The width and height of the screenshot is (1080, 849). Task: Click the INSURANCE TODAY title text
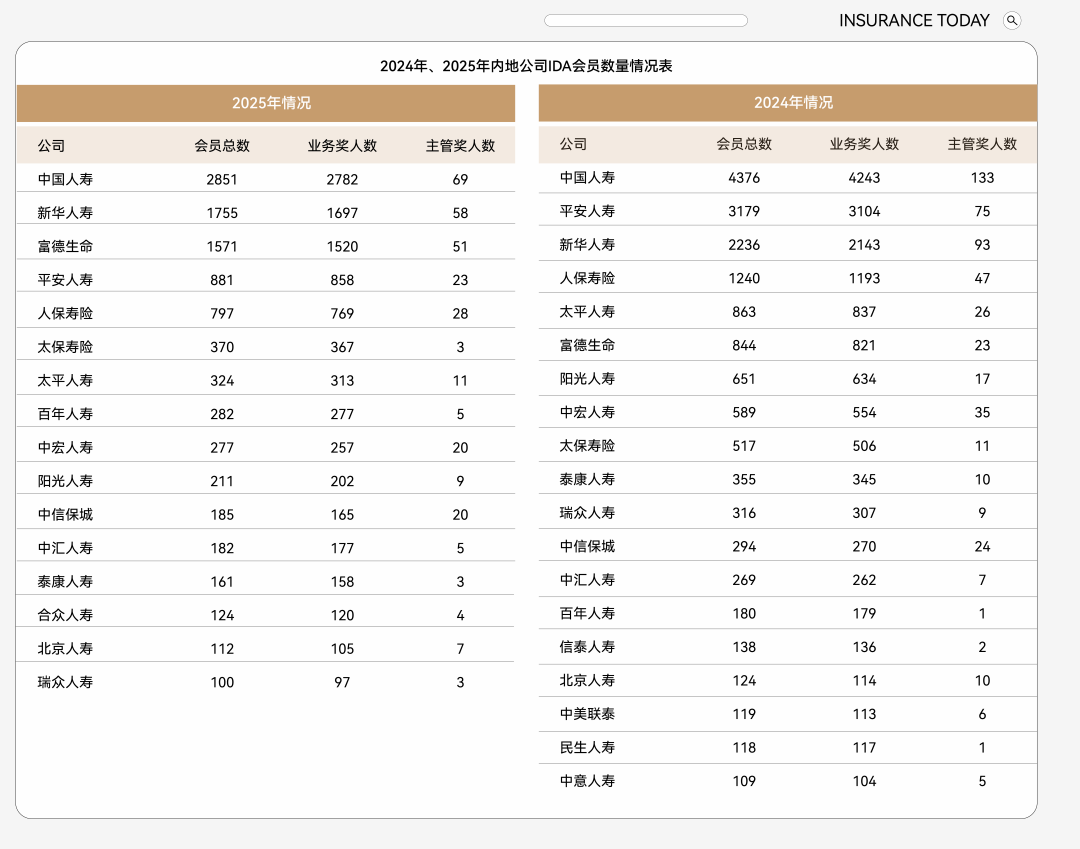point(914,21)
